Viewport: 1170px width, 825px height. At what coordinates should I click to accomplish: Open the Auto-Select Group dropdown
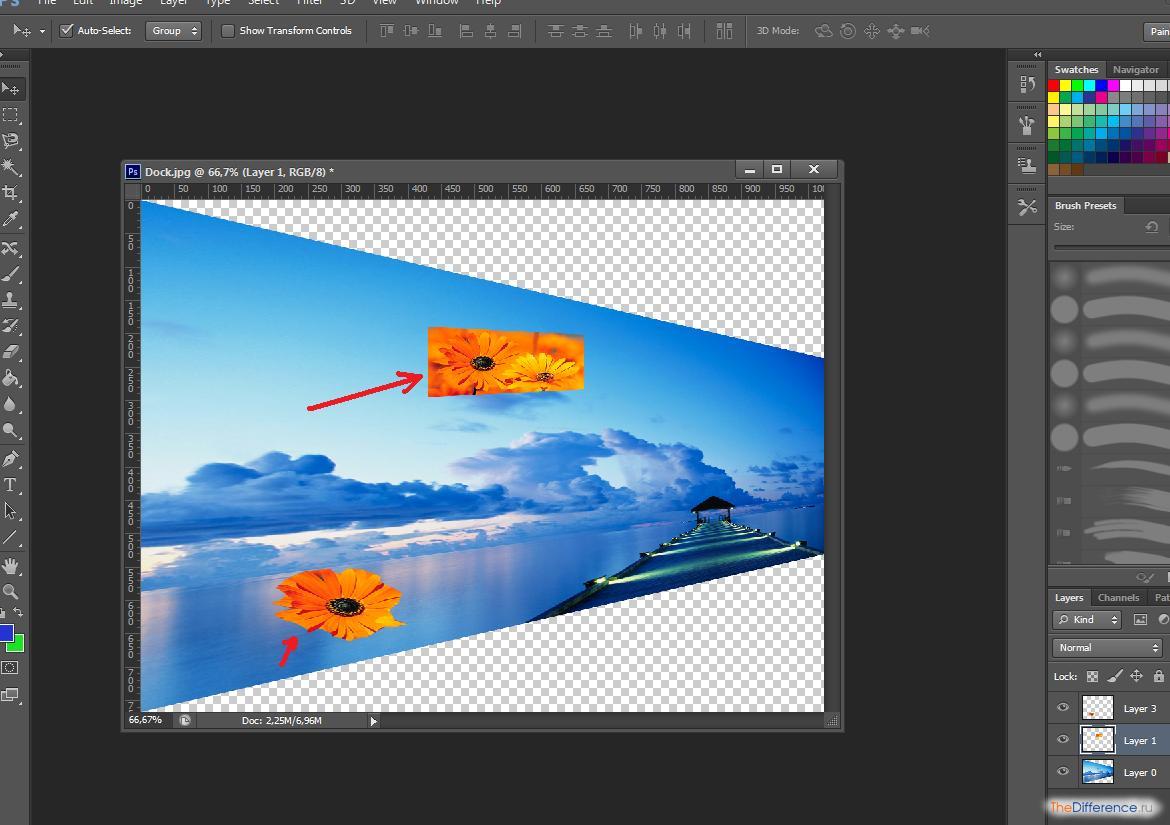(174, 30)
